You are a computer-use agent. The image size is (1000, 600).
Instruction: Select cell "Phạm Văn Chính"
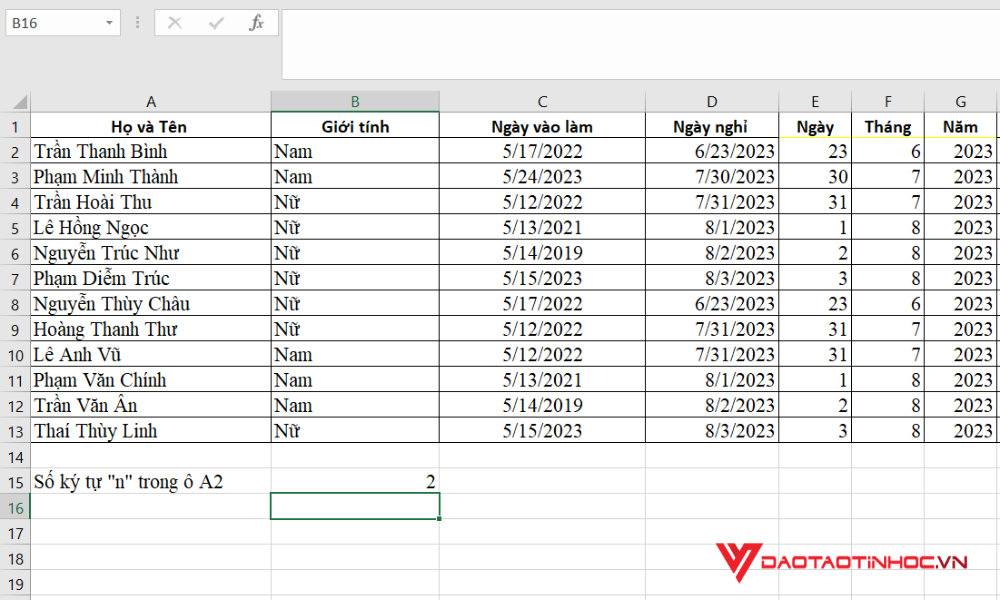151,380
